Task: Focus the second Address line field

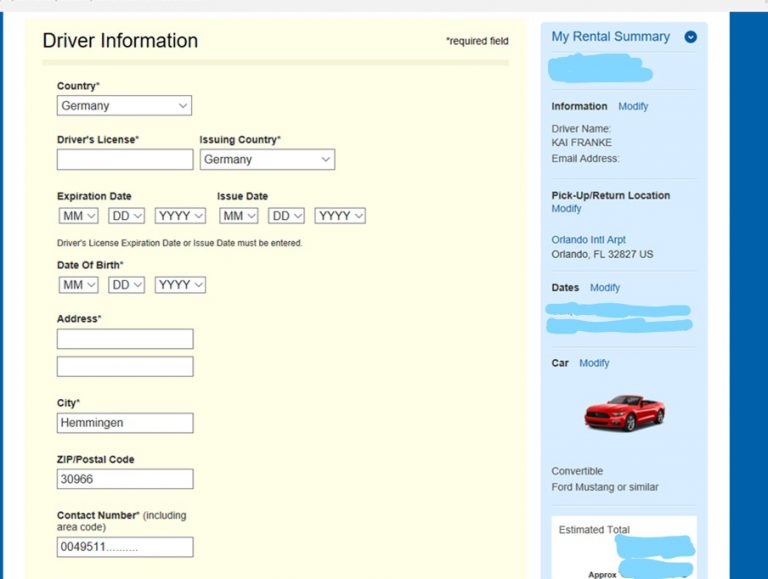Action: click(x=125, y=366)
